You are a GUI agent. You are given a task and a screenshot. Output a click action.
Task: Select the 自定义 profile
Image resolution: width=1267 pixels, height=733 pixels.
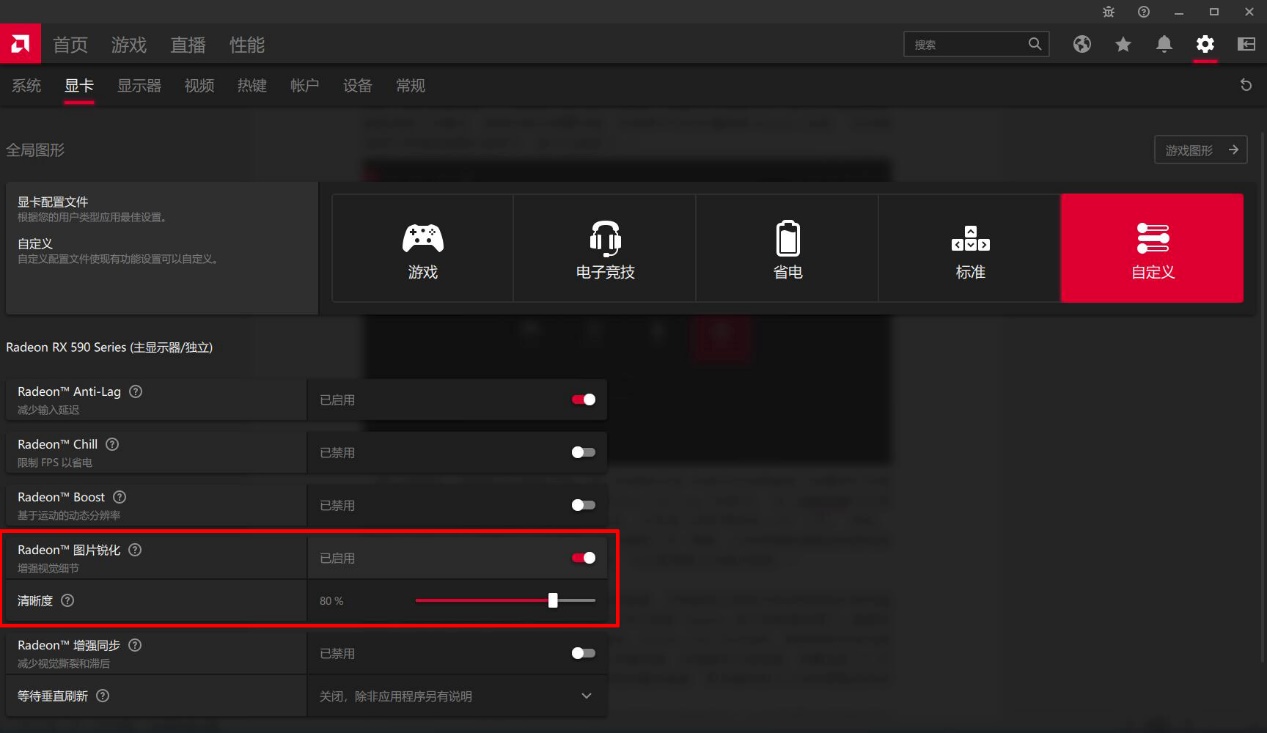[1152, 248]
